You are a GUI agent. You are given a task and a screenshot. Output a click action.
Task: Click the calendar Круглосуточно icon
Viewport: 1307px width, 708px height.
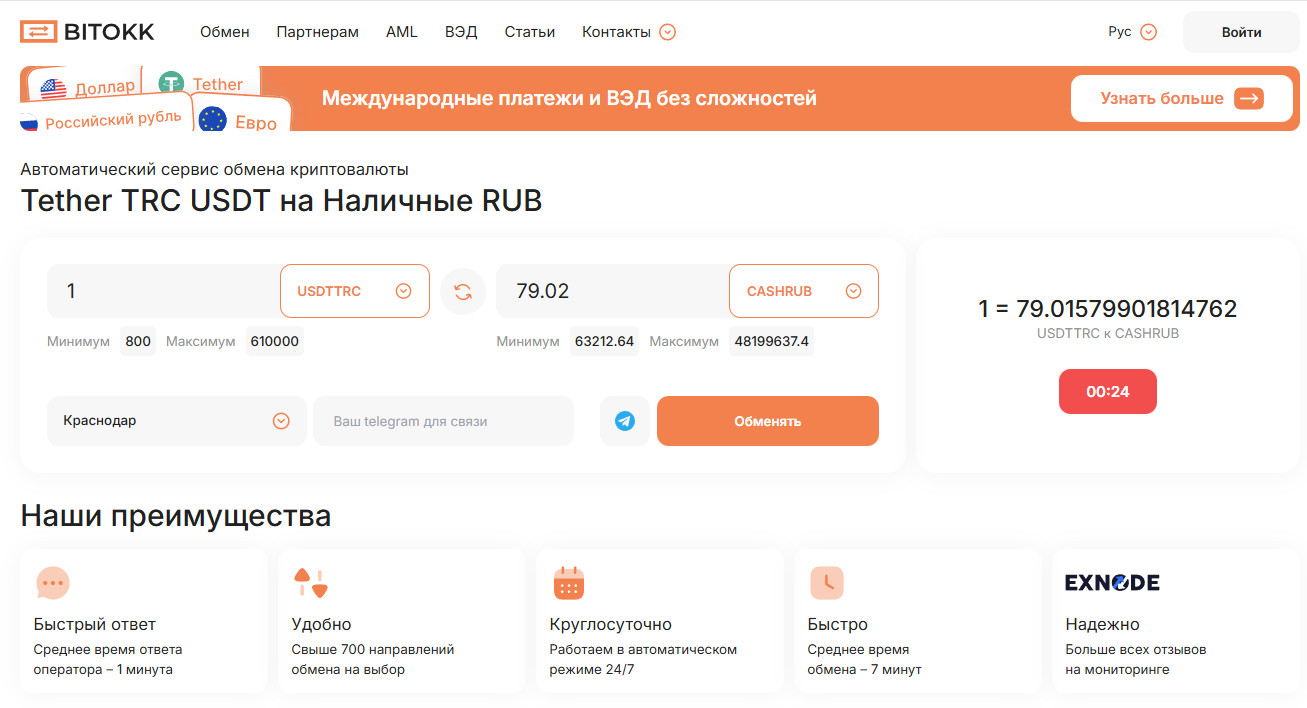(x=568, y=582)
